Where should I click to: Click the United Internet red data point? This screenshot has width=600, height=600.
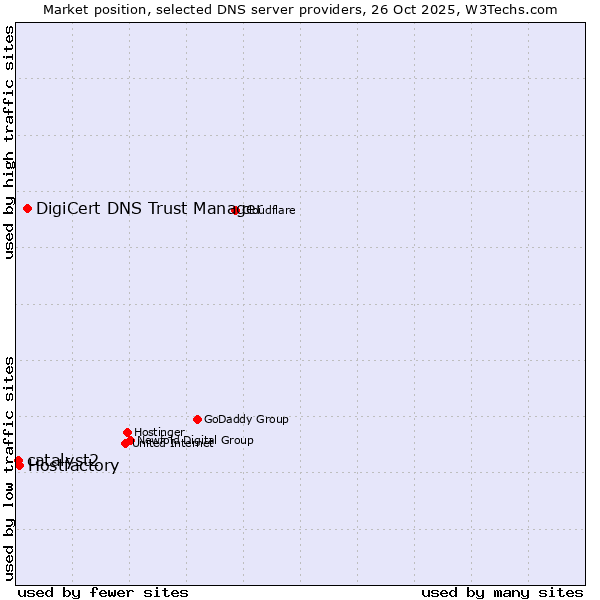(125, 443)
